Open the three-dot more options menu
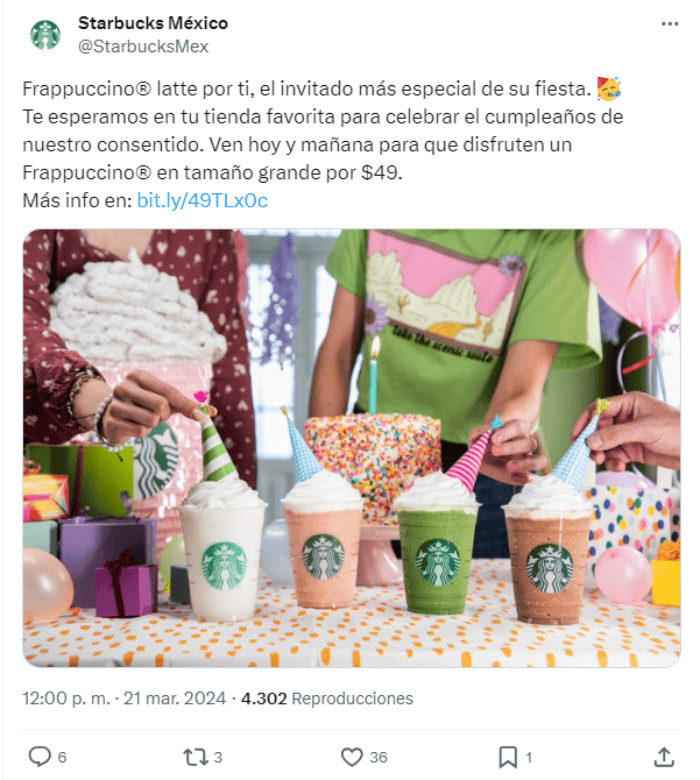 click(x=670, y=23)
